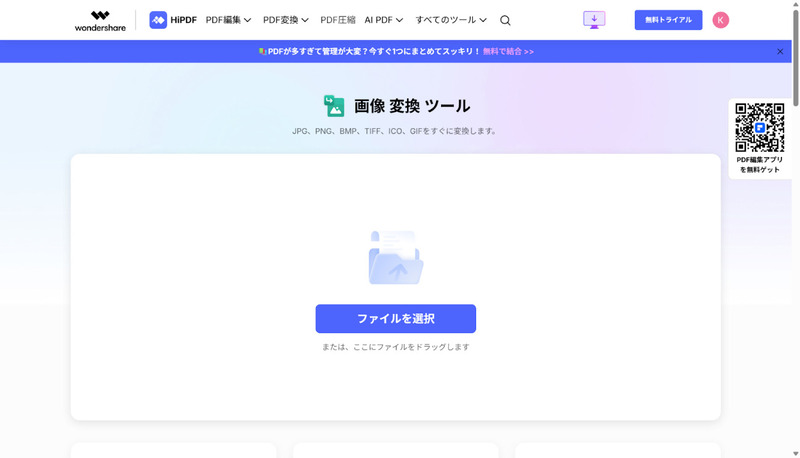Click the PDF app QR code
This screenshot has height=458, width=800.
pyautogui.click(x=760, y=127)
